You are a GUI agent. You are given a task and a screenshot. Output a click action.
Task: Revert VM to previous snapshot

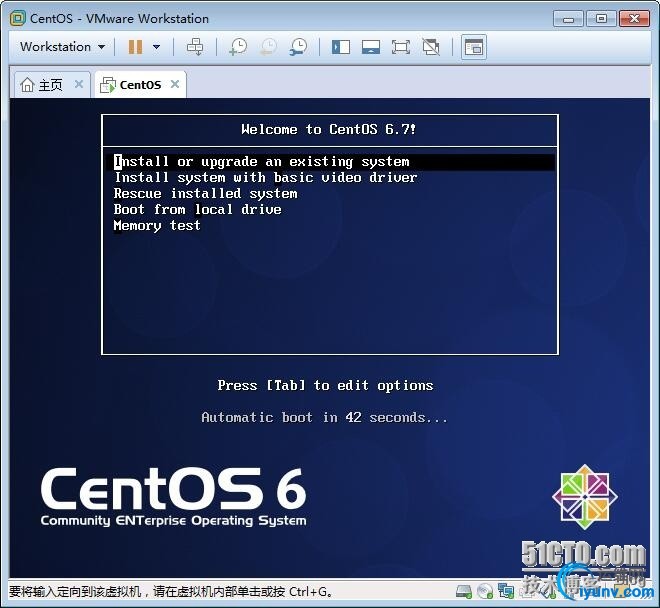point(269,47)
